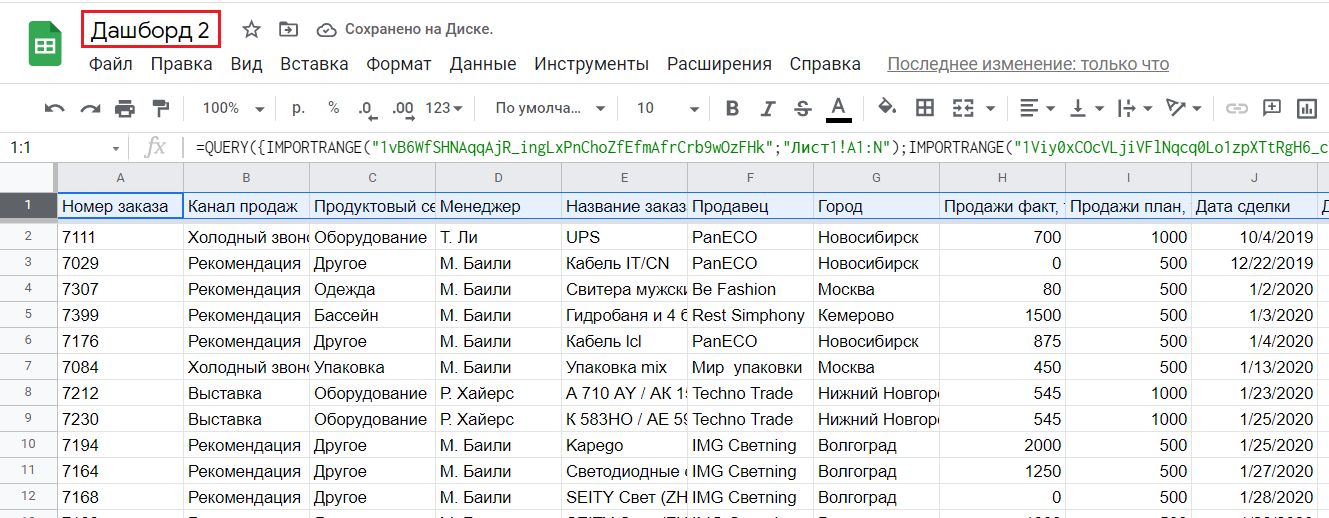The height and width of the screenshot is (518, 1329).
Task: Print the spreadsheet
Action: click(125, 108)
